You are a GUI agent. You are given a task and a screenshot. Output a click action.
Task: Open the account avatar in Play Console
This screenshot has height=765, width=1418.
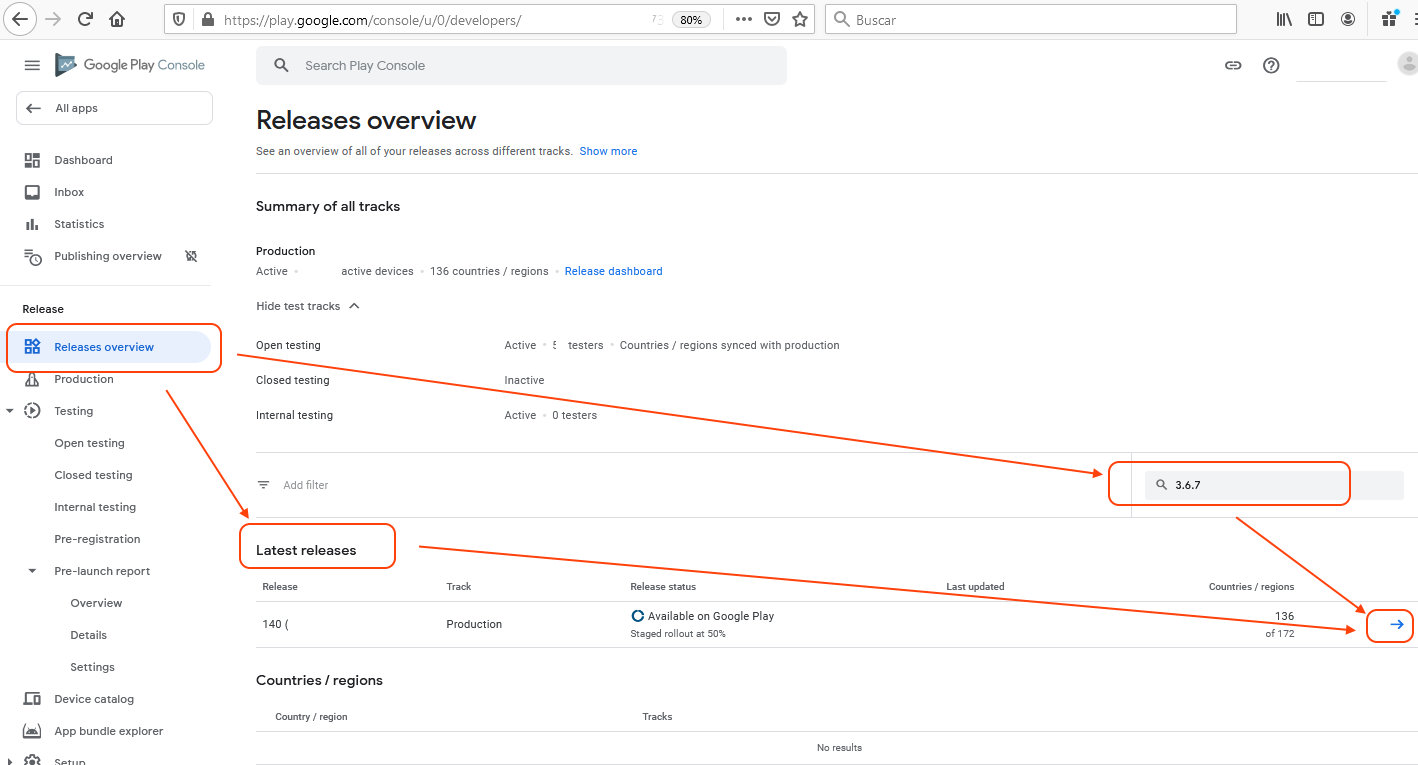[1407, 64]
